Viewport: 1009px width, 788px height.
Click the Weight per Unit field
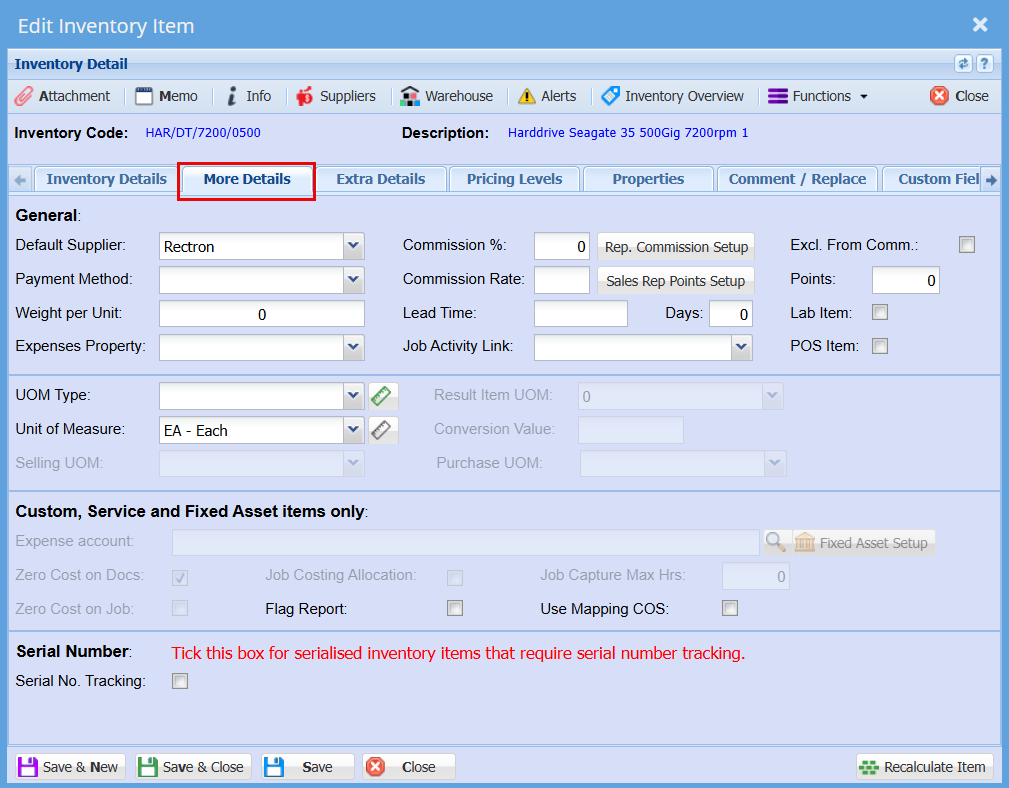(262, 314)
